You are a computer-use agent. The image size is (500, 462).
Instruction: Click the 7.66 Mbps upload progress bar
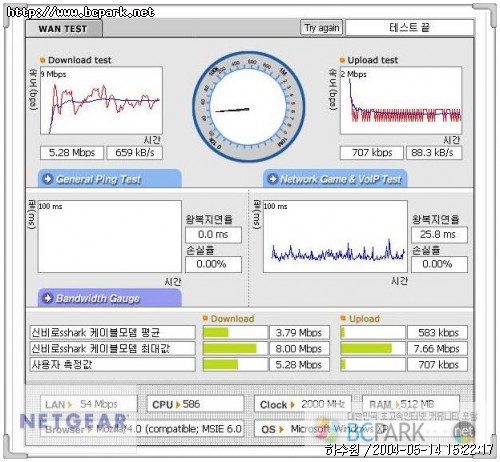(373, 348)
